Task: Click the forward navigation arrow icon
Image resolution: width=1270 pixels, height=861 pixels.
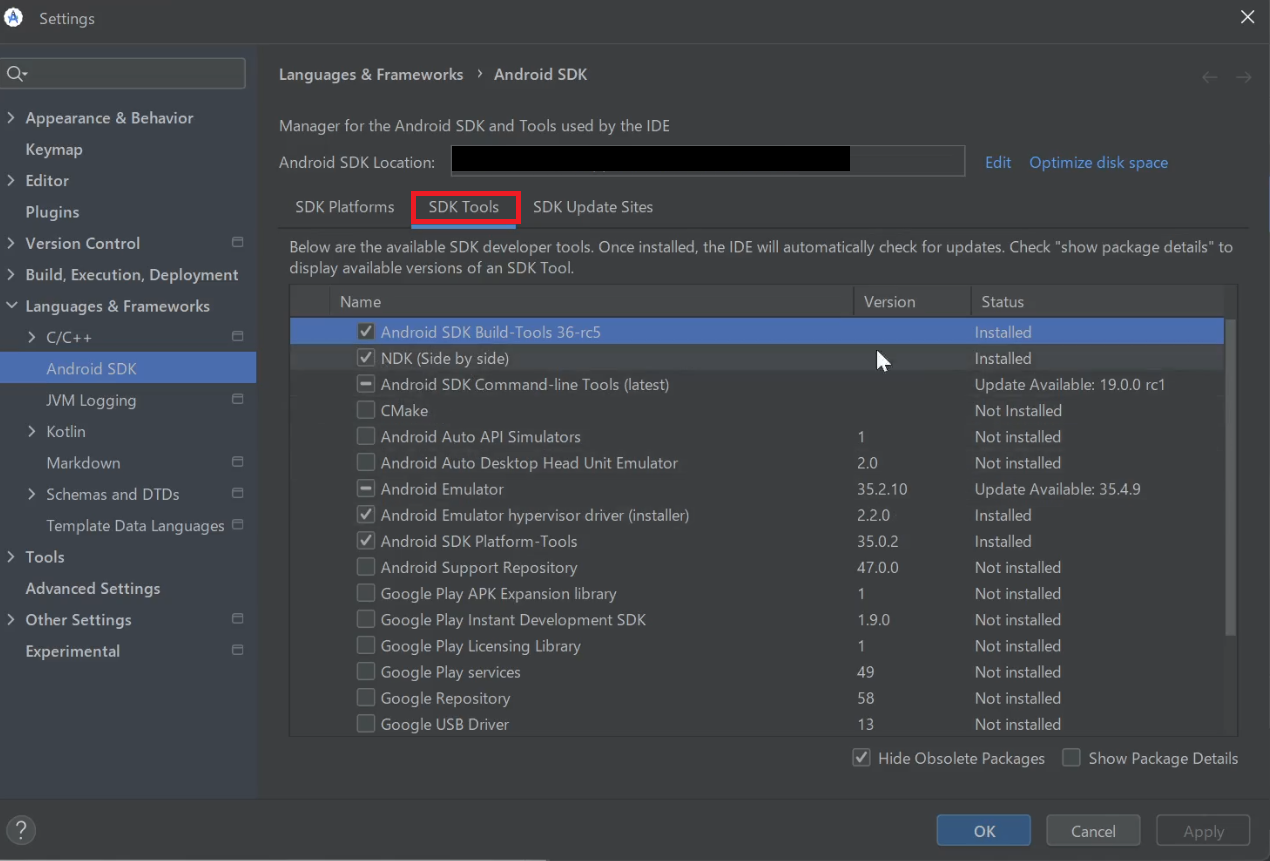Action: (x=1243, y=77)
